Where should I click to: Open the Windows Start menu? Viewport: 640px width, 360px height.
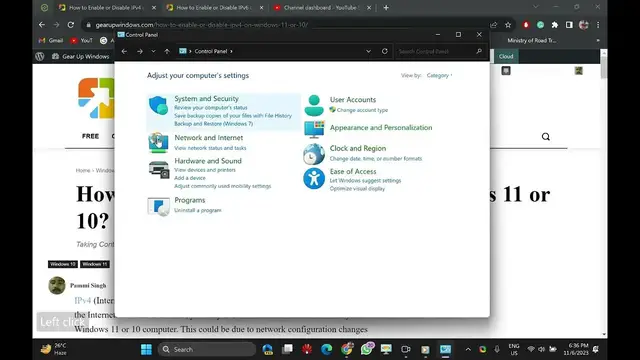[146, 349]
